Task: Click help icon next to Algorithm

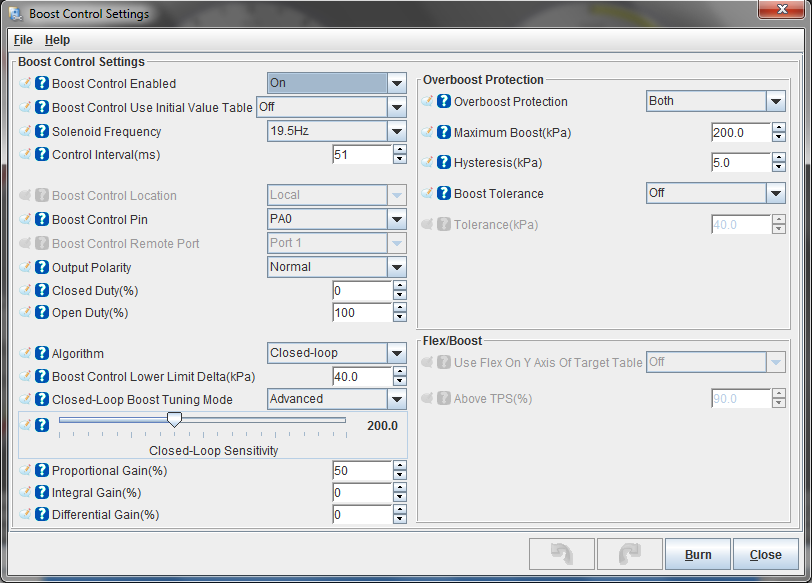Action: click(42, 353)
